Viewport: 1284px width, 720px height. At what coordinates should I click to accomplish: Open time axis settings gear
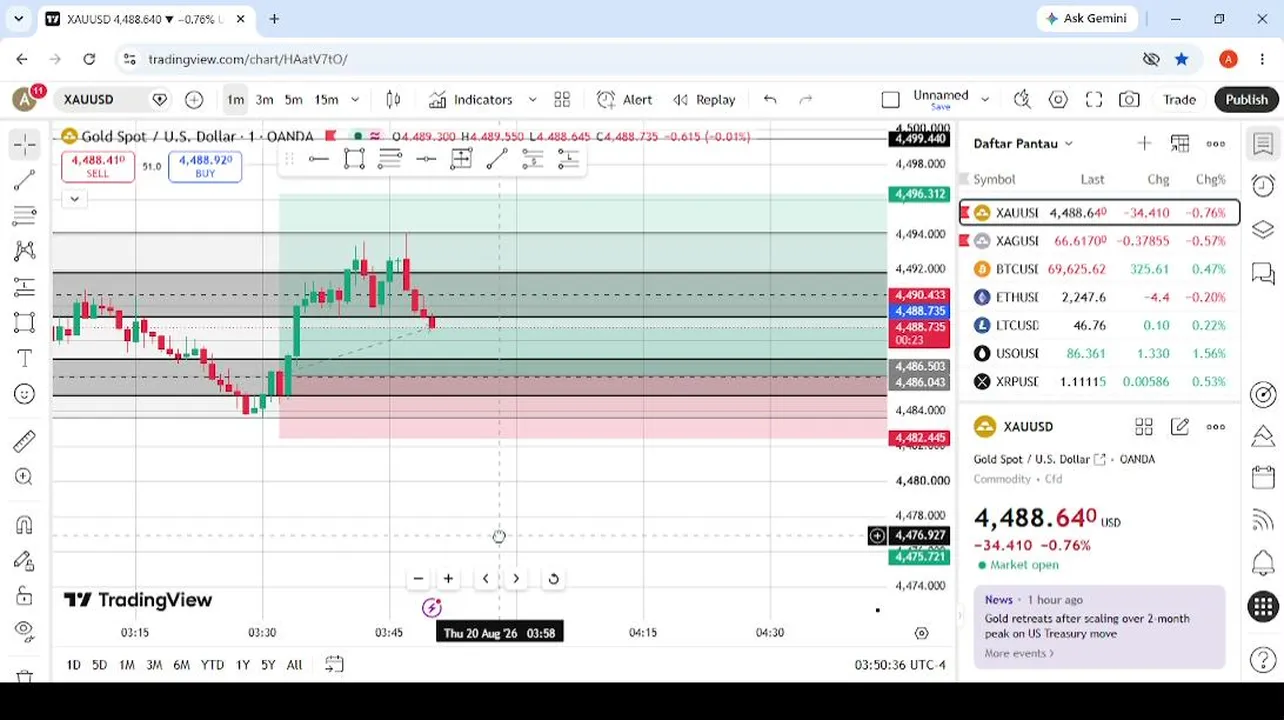tap(921, 632)
